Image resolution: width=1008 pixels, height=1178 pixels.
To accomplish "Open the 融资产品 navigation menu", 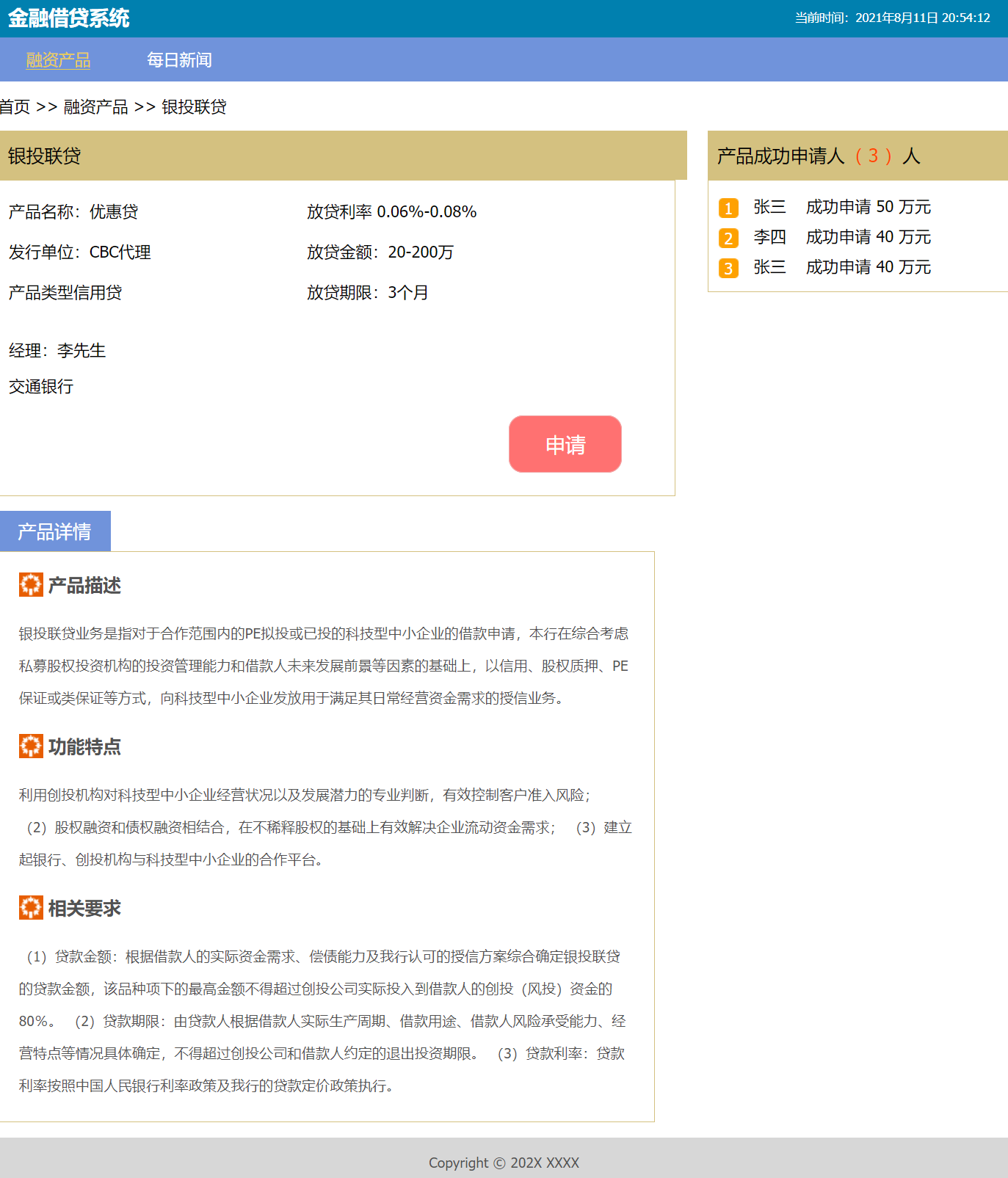I will click(x=58, y=60).
